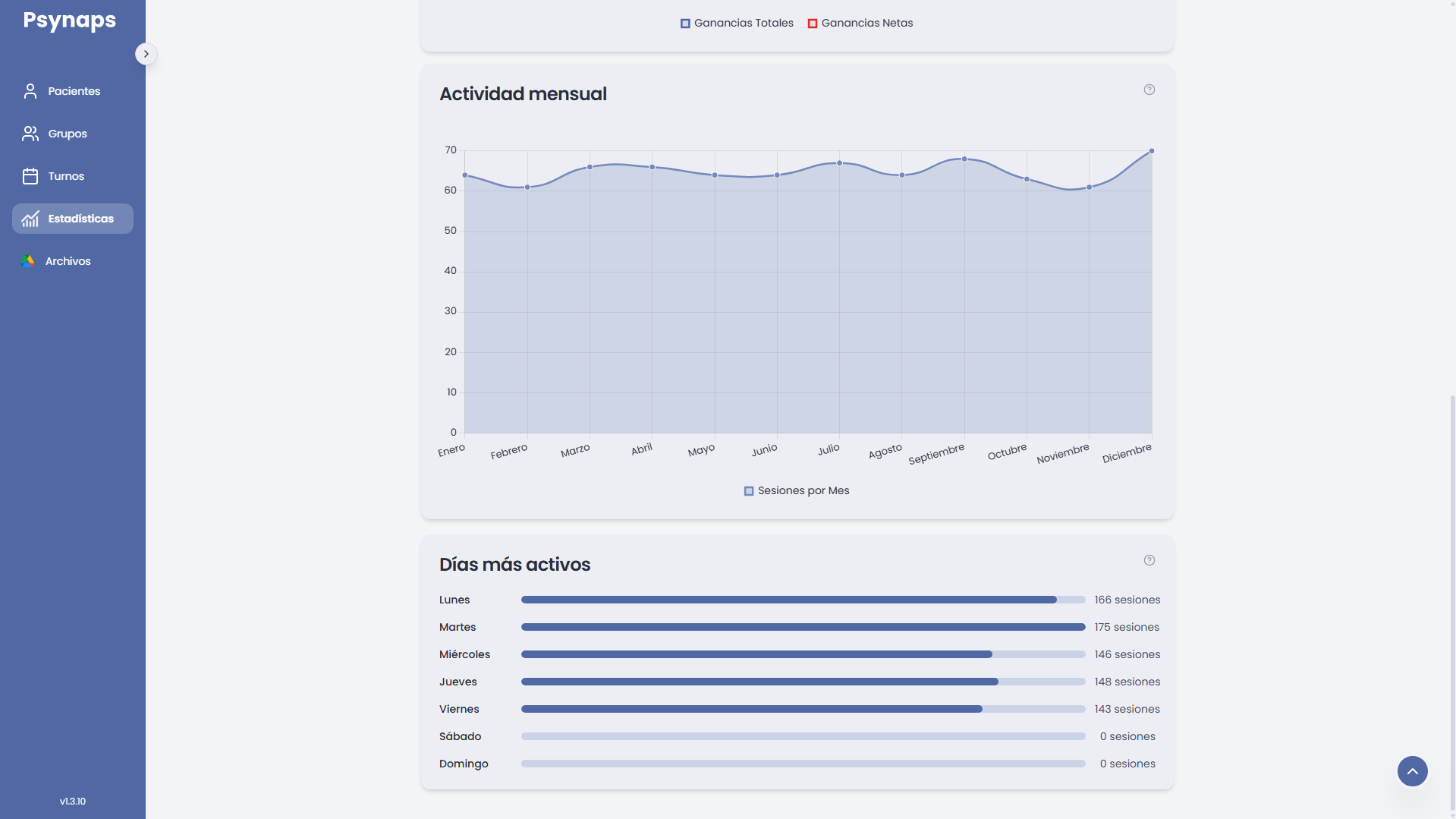Click the Mayo data point on chart
This screenshot has height=819, width=1456.
pos(715,175)
